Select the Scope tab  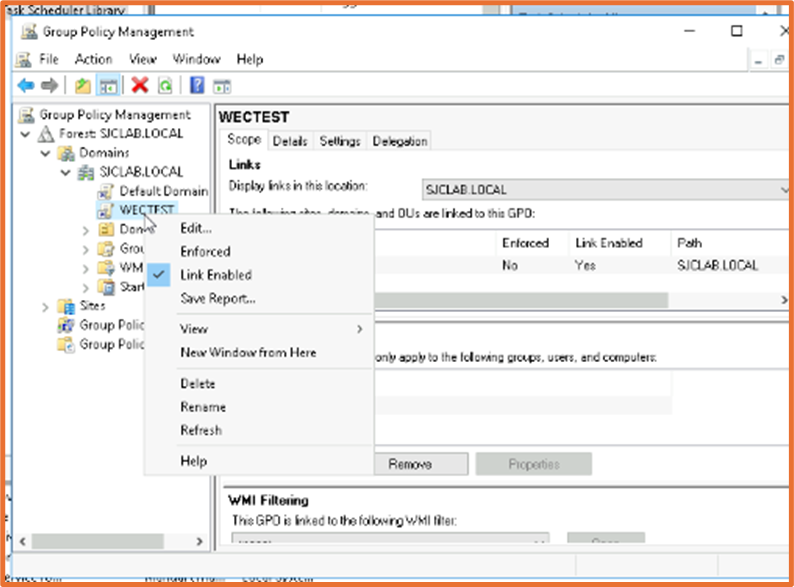pyautogui.click(x=244, y=139)
